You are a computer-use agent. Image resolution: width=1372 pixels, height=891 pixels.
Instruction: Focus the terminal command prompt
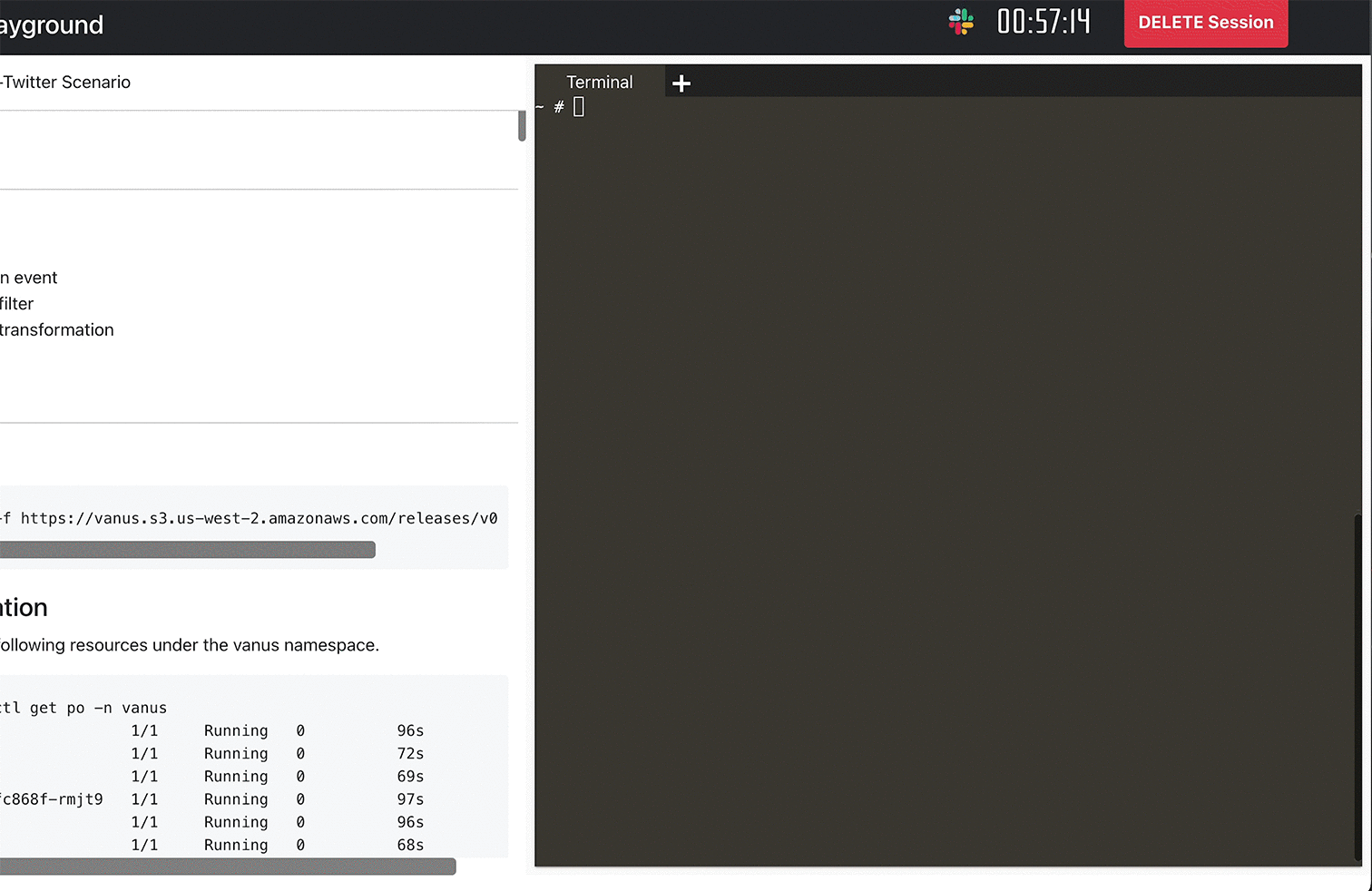[579, 107]
